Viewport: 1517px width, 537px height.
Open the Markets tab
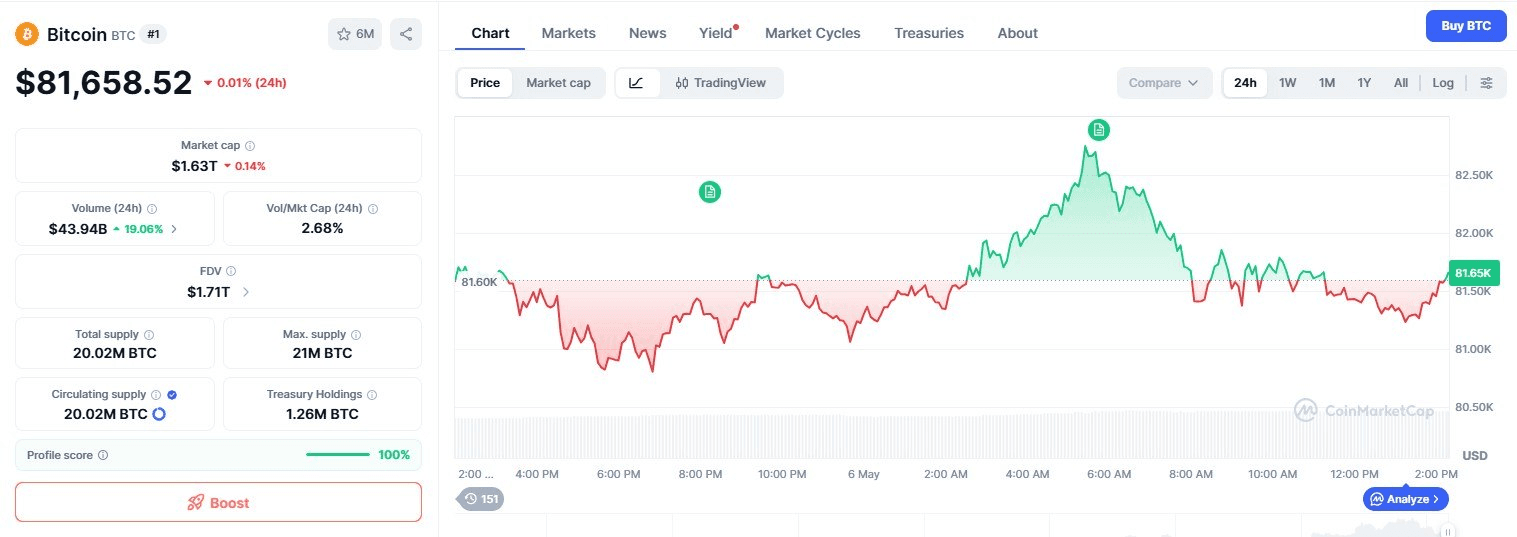click(x=568, y=33)
